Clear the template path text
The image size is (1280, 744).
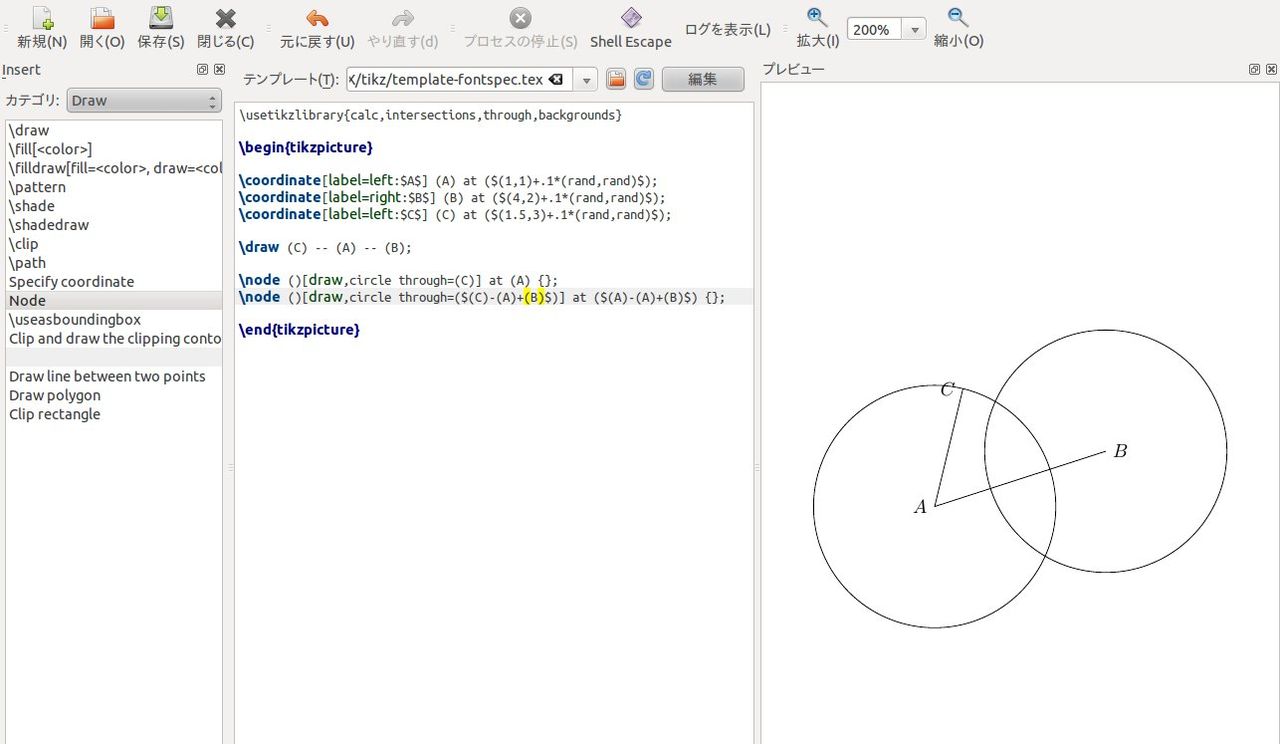[x=557, y=79]
